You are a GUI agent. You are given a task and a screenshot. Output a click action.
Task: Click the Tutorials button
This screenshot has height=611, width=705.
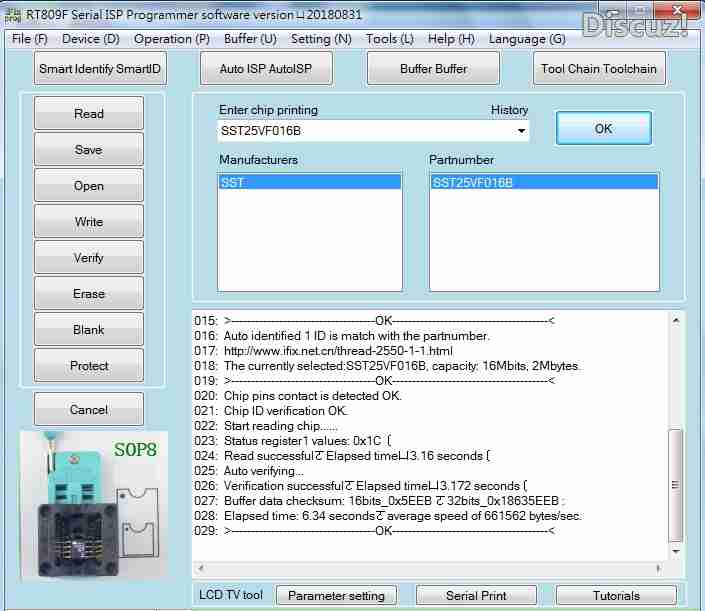point(616,595)
